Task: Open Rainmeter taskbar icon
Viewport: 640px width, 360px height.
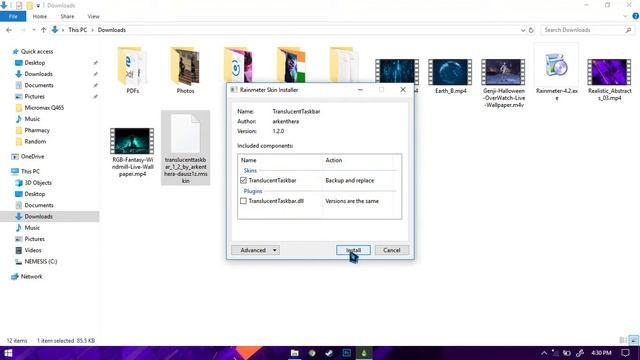Action: pyautogui.click(x=364, y=353)
